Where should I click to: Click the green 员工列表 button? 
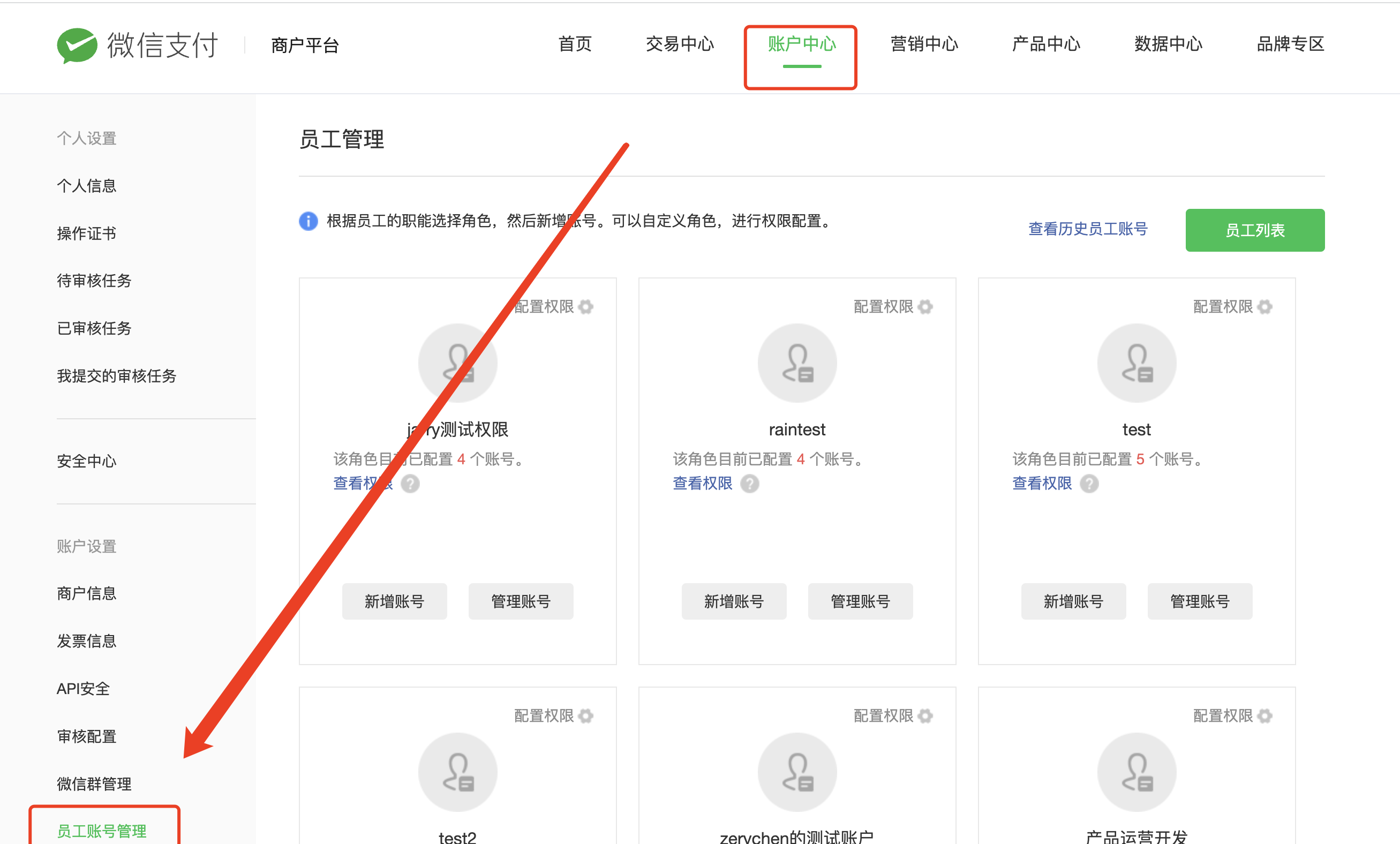(1254, 230)
